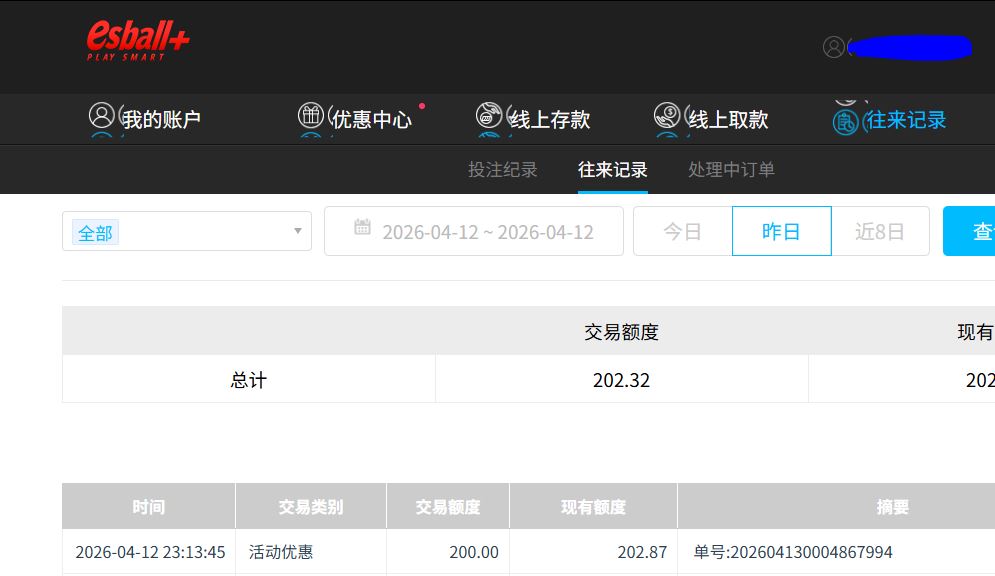Image resolution: width=995 pixels, height=576 pixels.
Task: Click the online deposit hand icon
Action: (489, 116)
